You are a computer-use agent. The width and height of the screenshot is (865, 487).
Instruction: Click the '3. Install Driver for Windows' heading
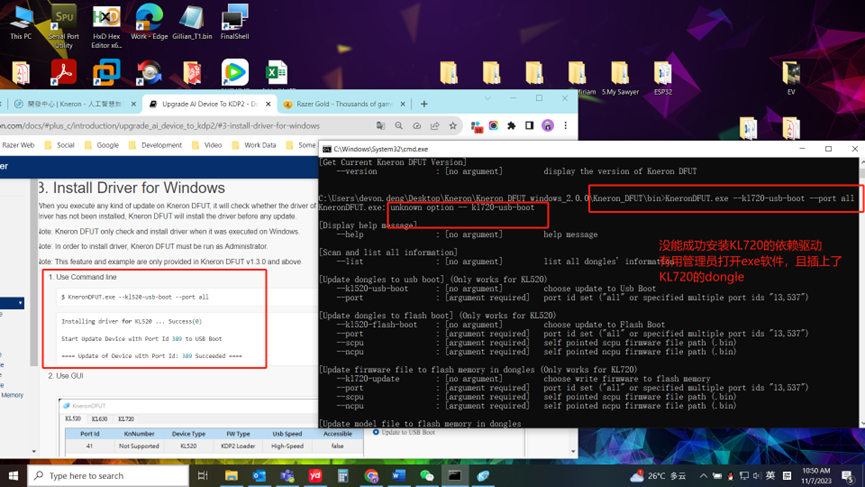131,188
